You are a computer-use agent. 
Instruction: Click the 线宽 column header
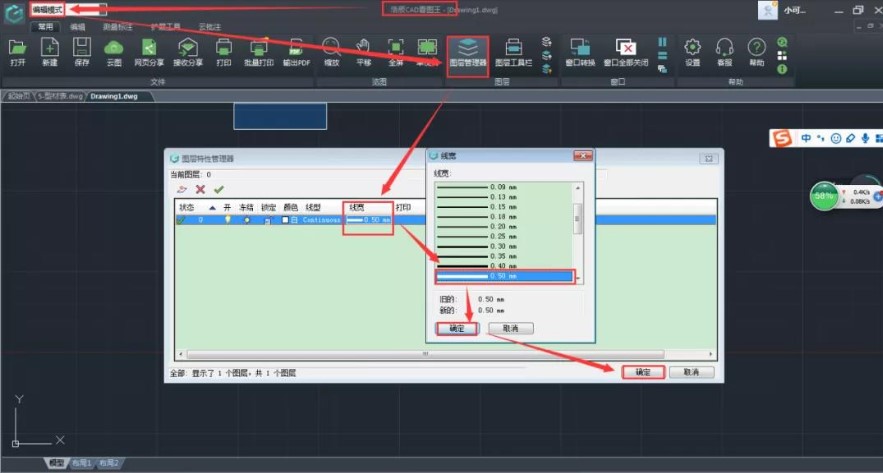[357, 208]
